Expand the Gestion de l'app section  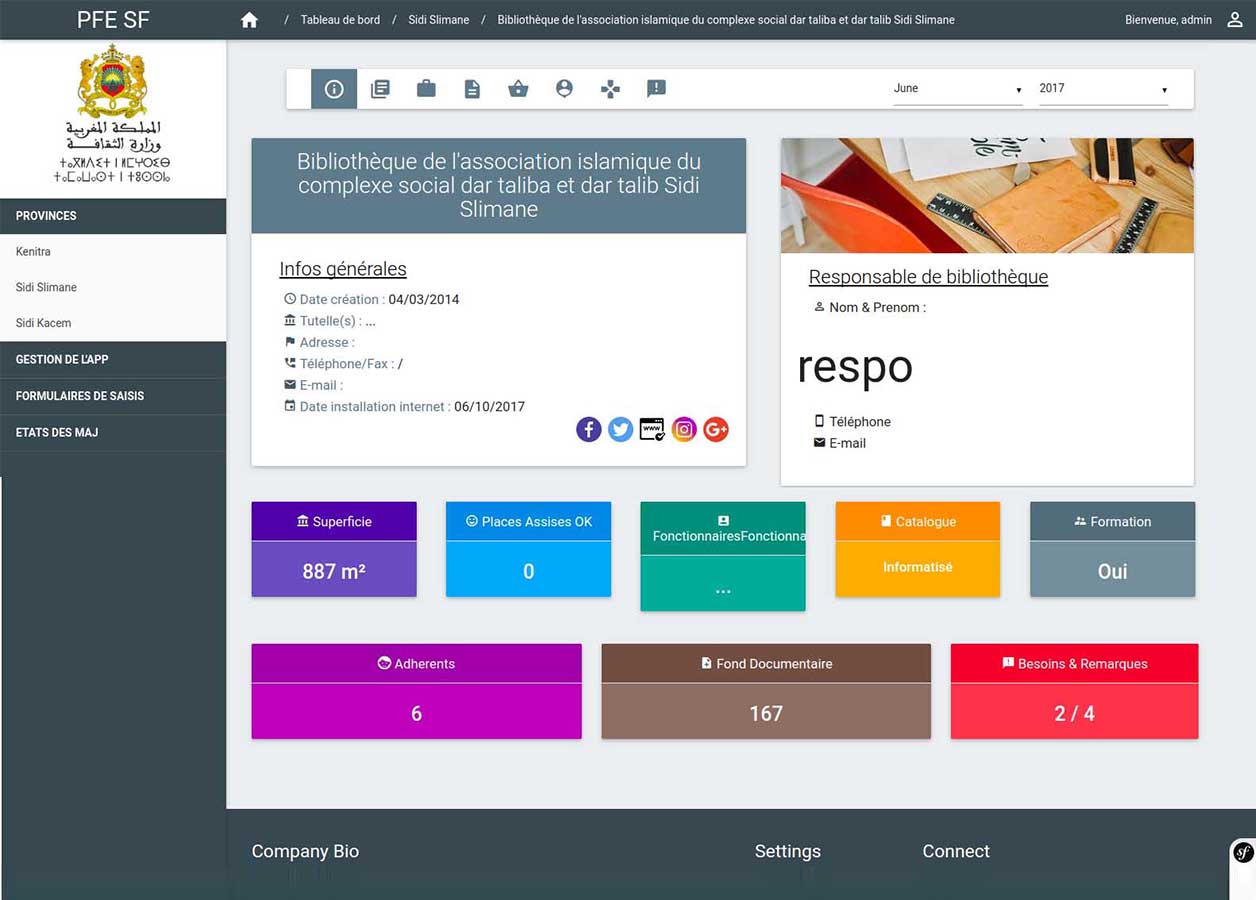(x=113, y=359)
